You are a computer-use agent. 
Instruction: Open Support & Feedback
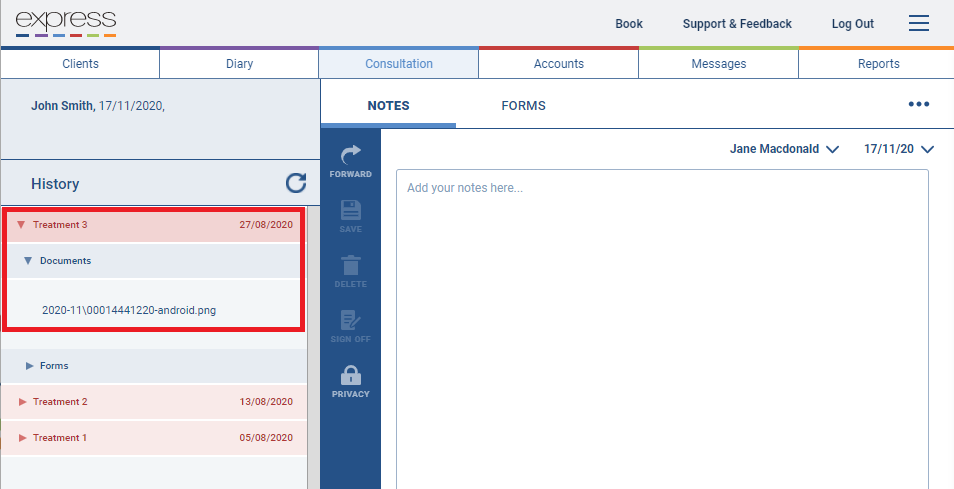(737, 24)
